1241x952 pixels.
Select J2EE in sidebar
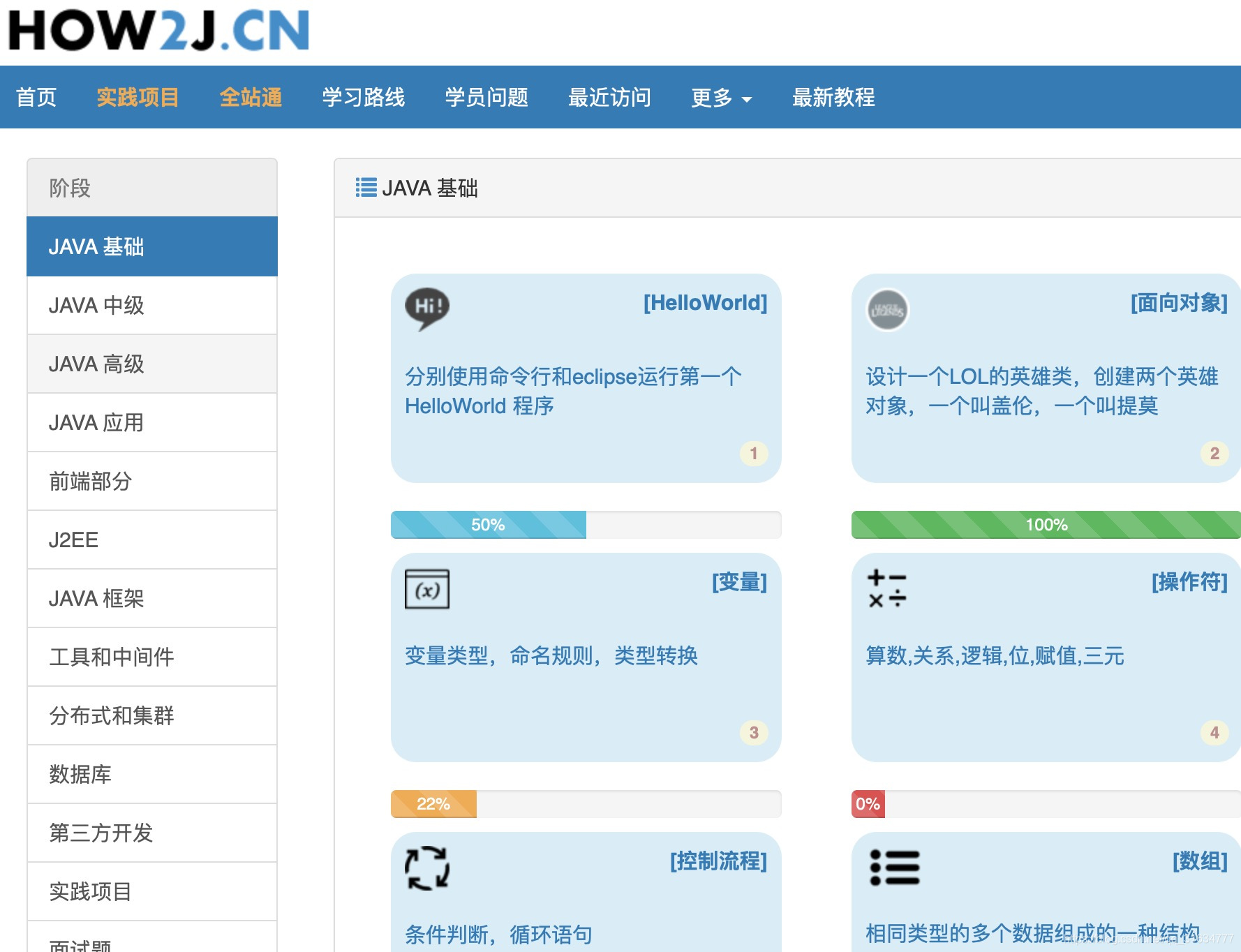click(x=152, y=540)
